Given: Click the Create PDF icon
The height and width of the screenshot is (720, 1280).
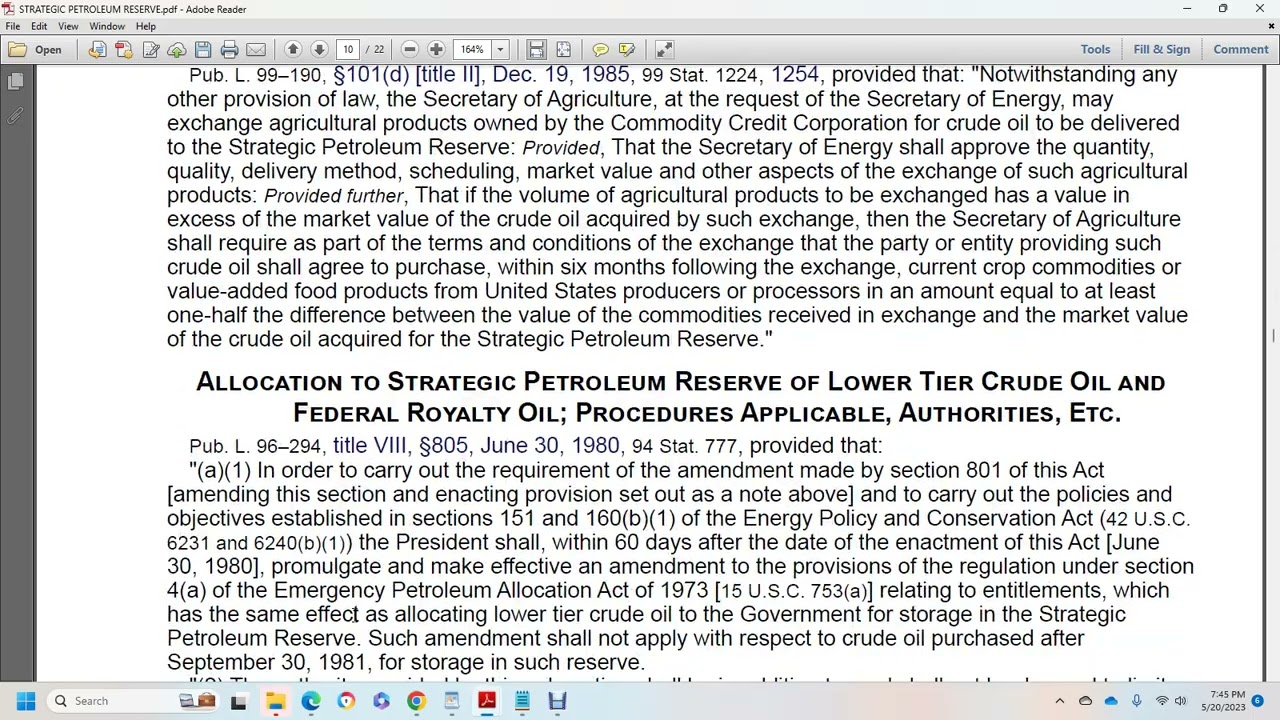Looking at the screenshot, I should tap(123, 49).
